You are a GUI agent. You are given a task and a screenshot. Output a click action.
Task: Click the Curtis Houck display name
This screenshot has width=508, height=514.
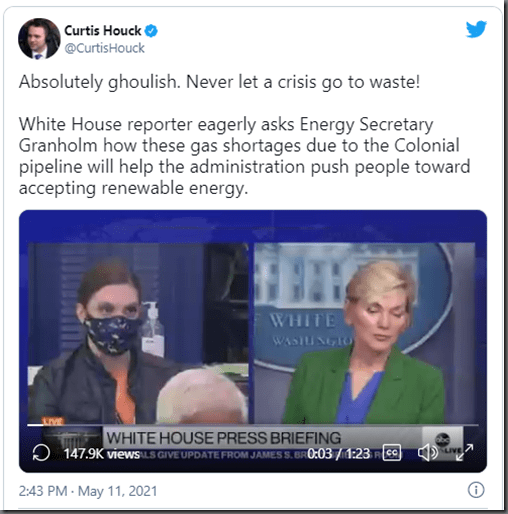pyautogui.click(x=103, y=31)
